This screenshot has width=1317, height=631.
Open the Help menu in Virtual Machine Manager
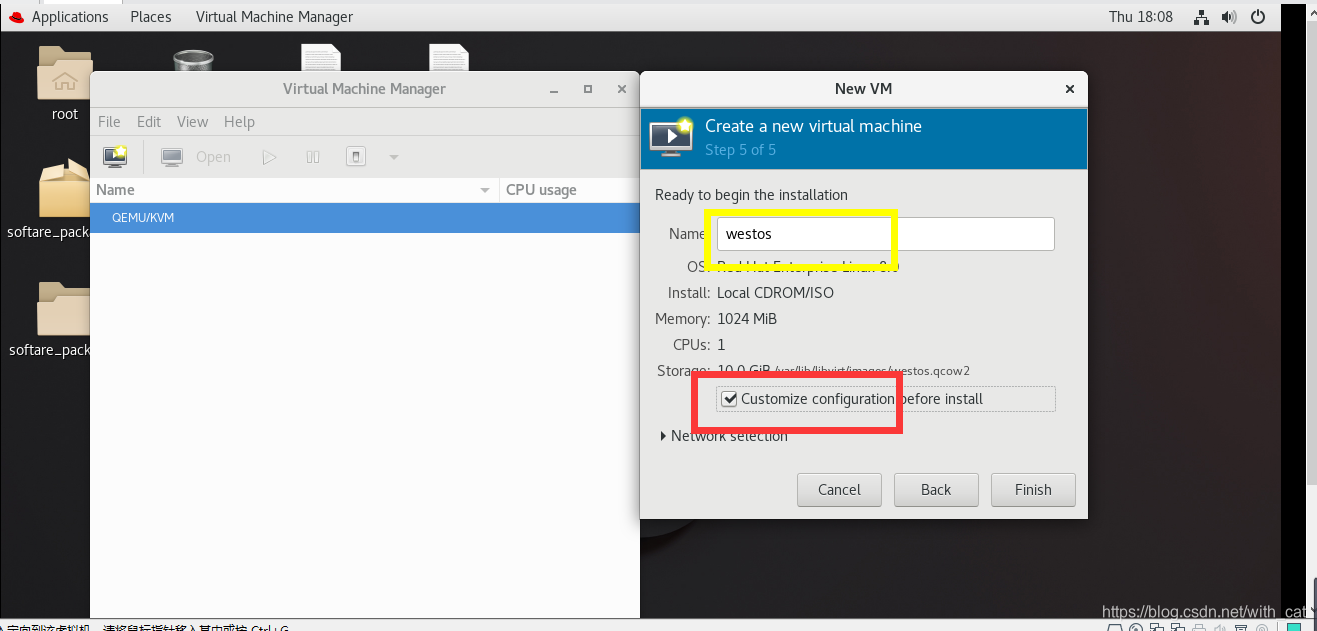[x=239, y=122]
